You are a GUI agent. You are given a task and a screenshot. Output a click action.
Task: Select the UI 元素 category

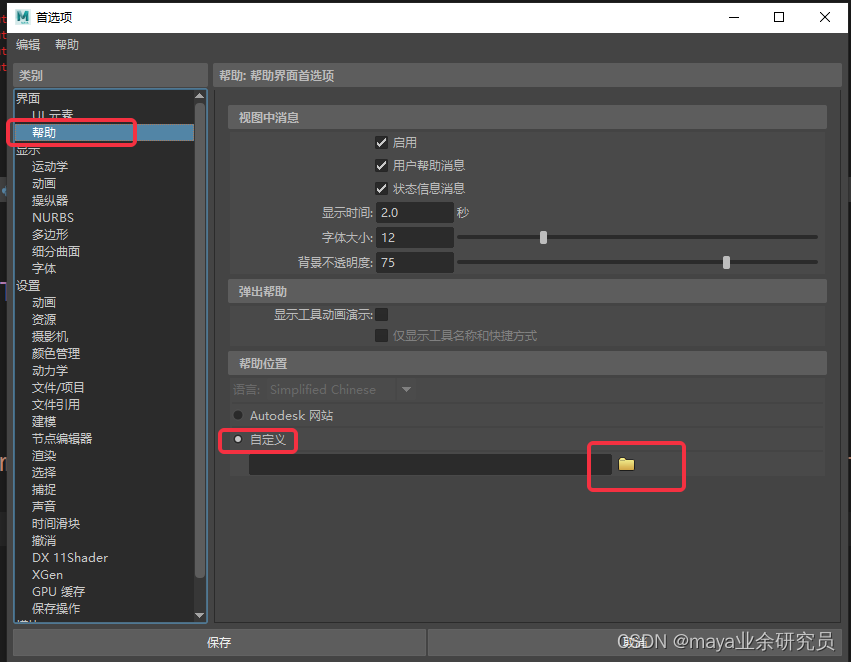[x=52, y=115]
